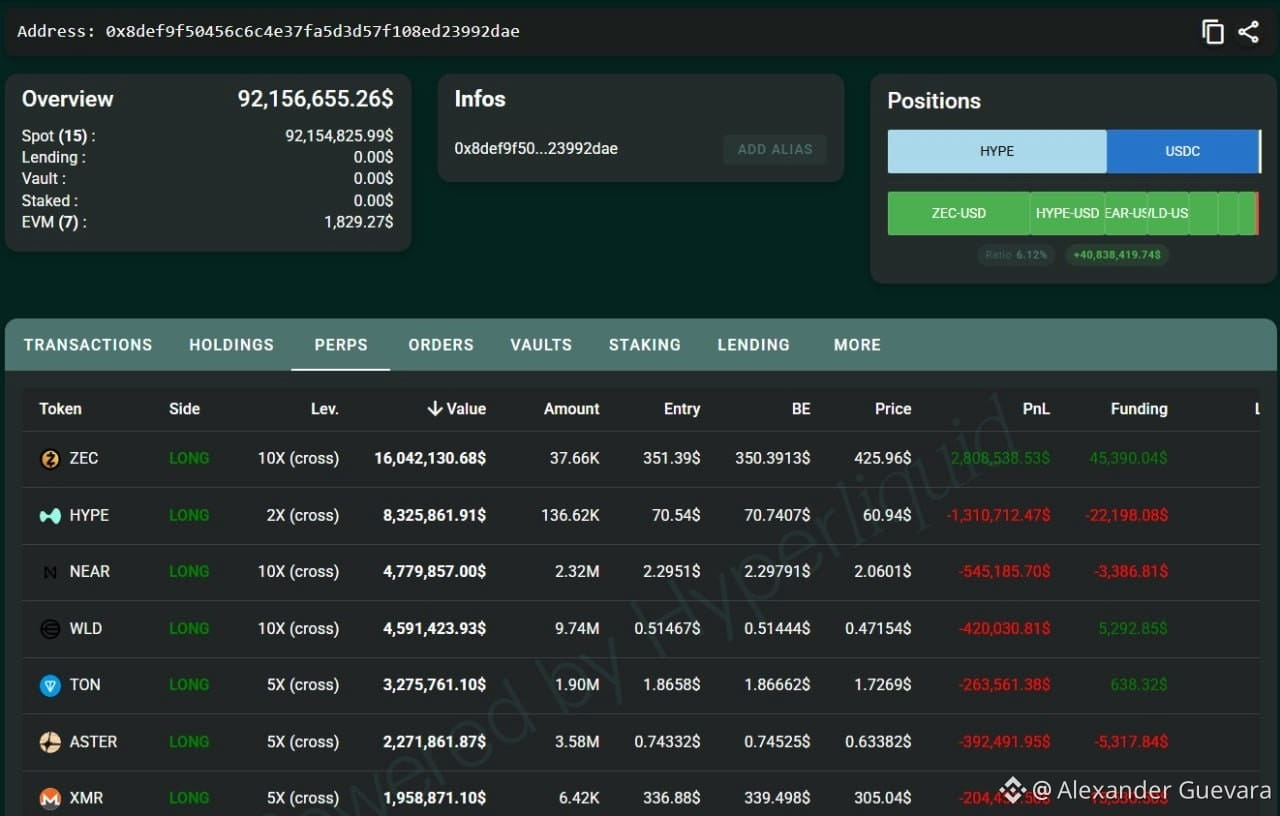Copy the wallet address with the copy icon
1280x816 pixels.
(1213, 32)
